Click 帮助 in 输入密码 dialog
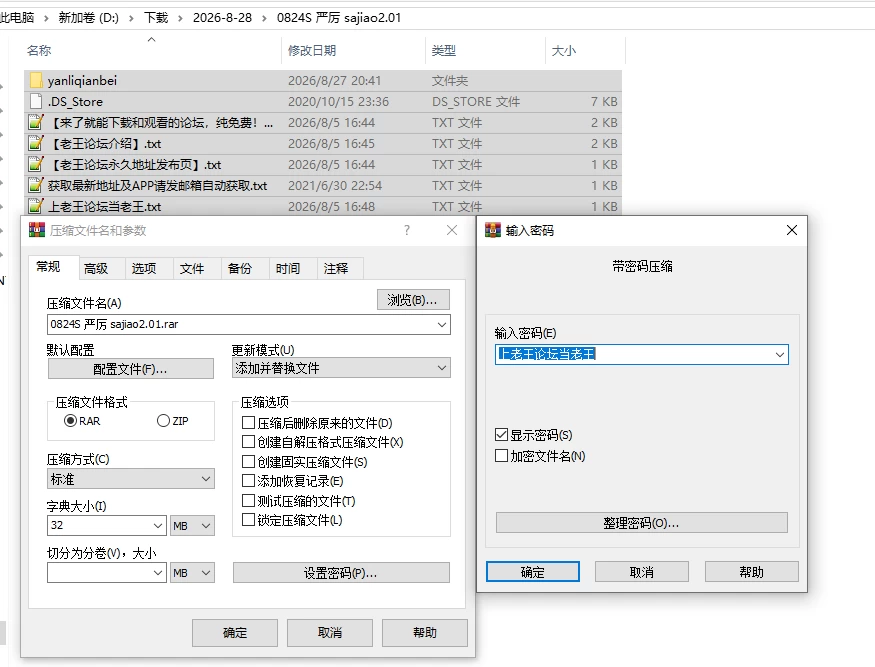This screenshot has height=667, width=875. (752, 572)
